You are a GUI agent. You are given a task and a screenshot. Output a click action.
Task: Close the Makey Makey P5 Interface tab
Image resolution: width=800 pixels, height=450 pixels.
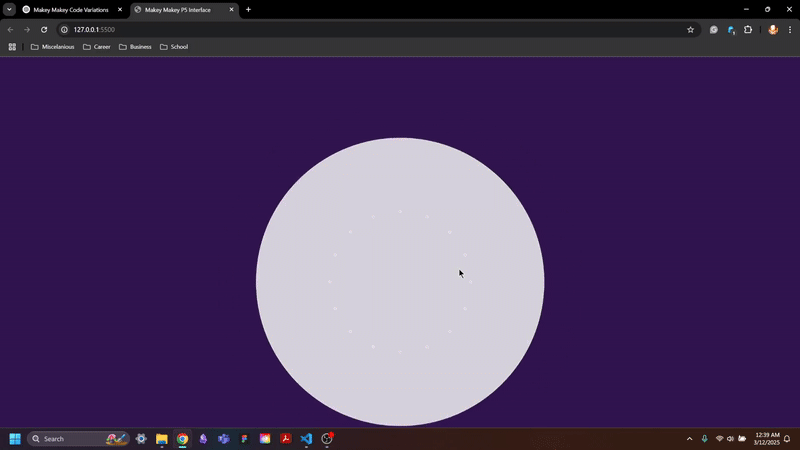[x=231, y=10]
